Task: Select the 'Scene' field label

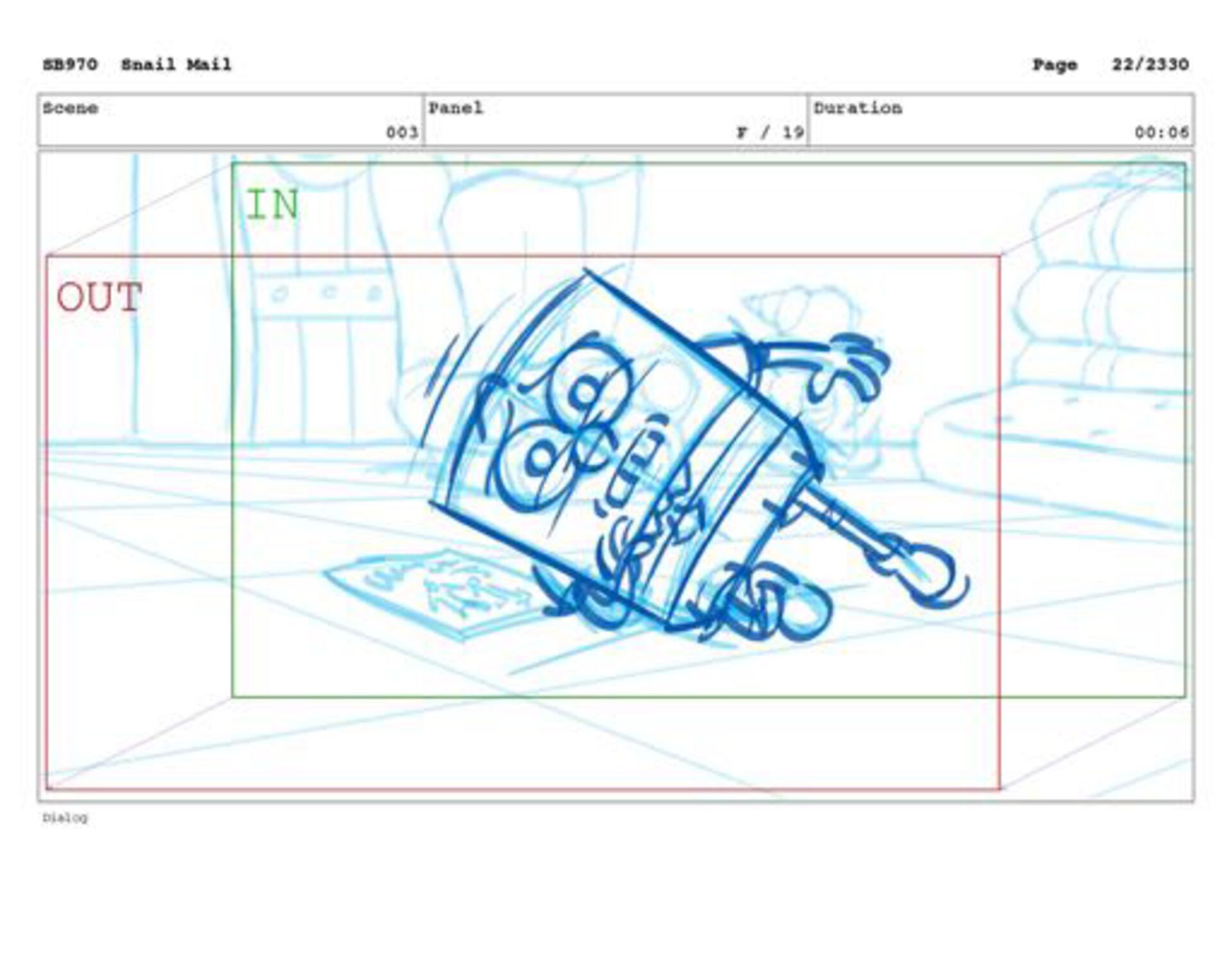Action: 71,108
